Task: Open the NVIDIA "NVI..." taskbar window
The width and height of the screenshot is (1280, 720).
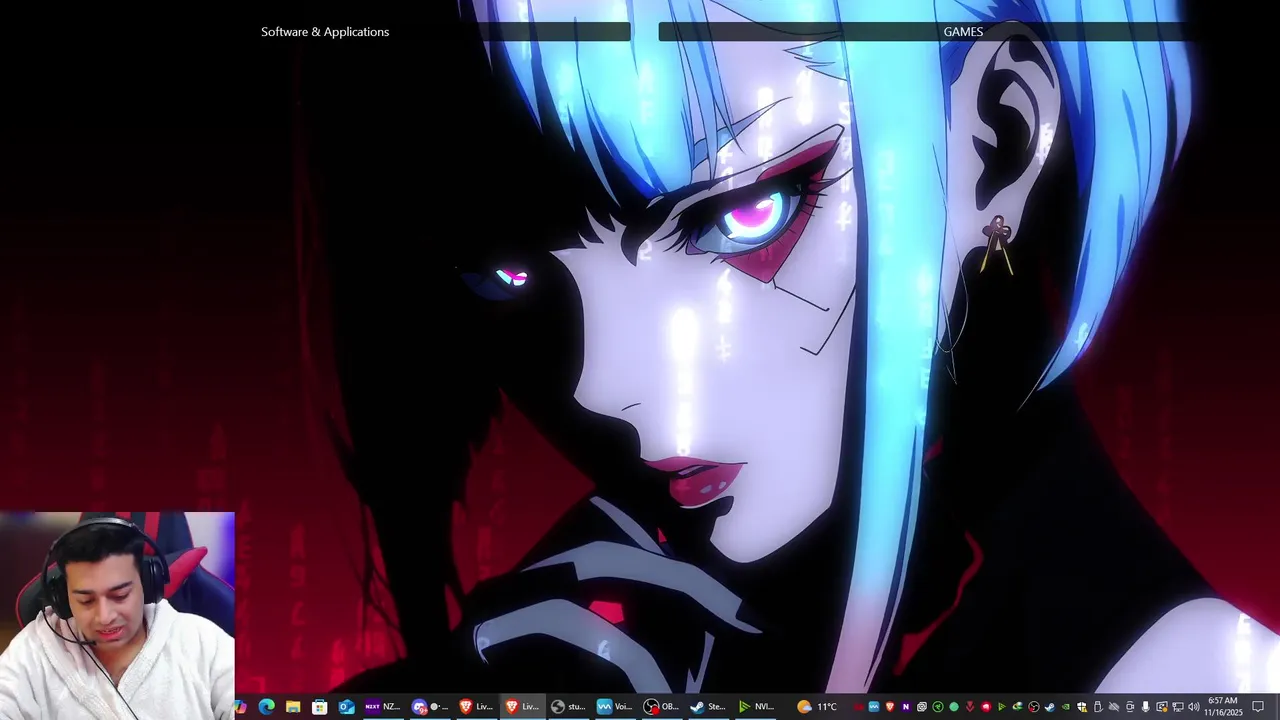Action: click(755, 707)
